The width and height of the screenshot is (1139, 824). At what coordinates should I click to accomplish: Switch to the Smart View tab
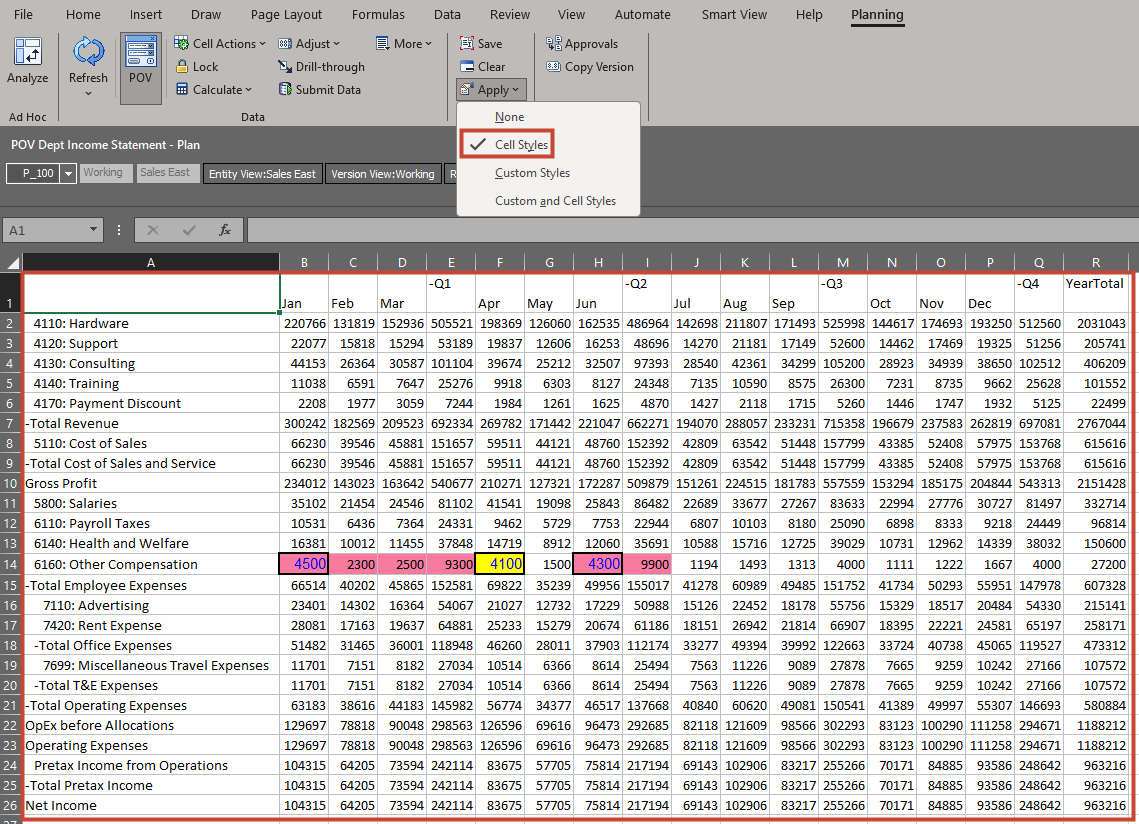coord(734,15)
